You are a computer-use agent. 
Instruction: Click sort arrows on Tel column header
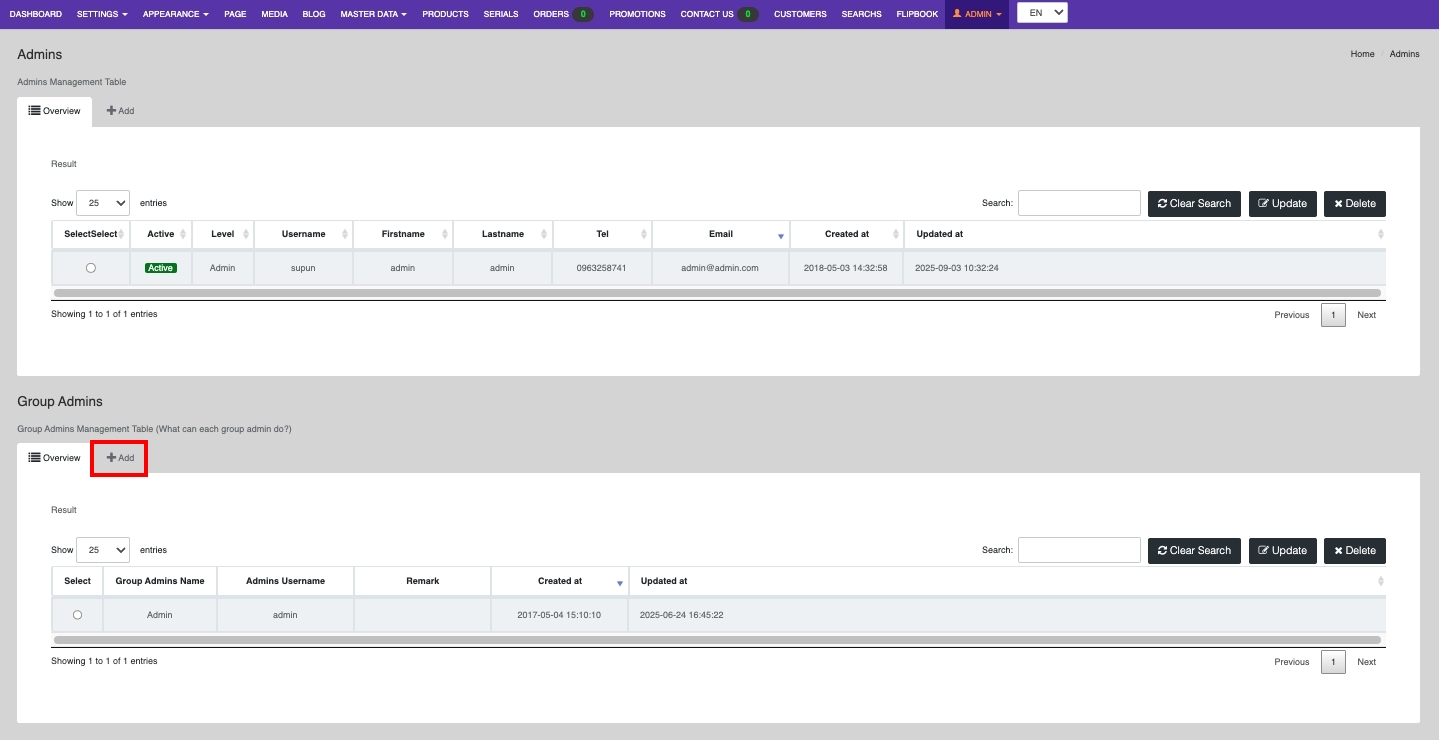pyautogui.click(x=644, y=234)
